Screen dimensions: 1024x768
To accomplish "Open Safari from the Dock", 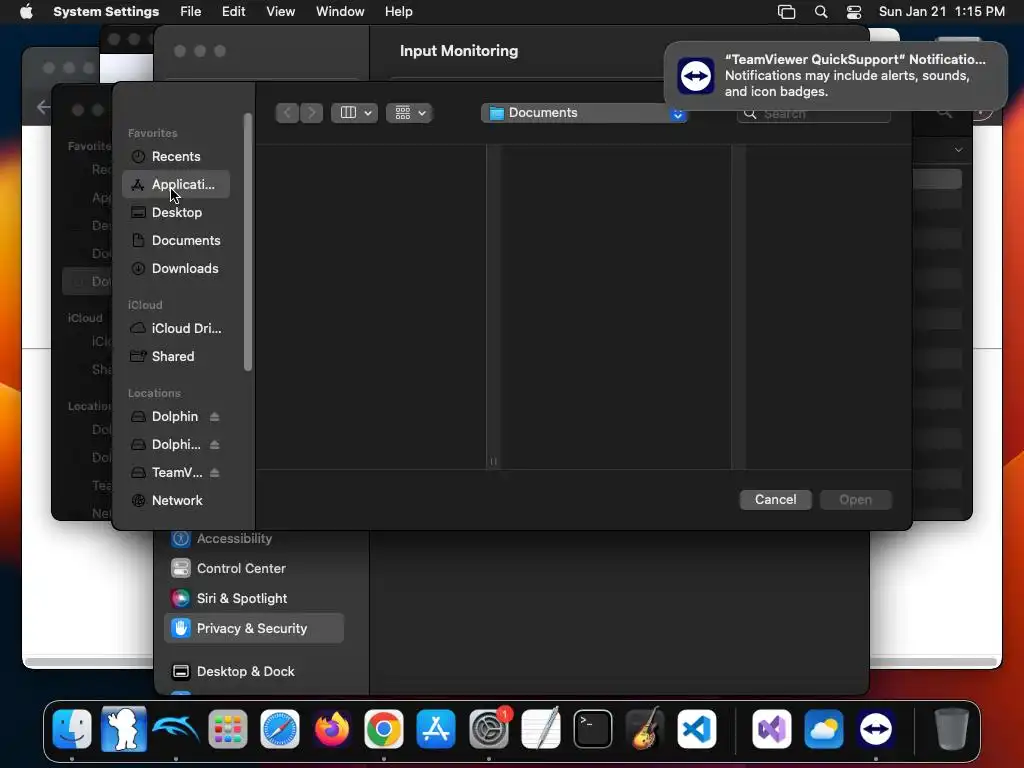I will pos(280,729).
